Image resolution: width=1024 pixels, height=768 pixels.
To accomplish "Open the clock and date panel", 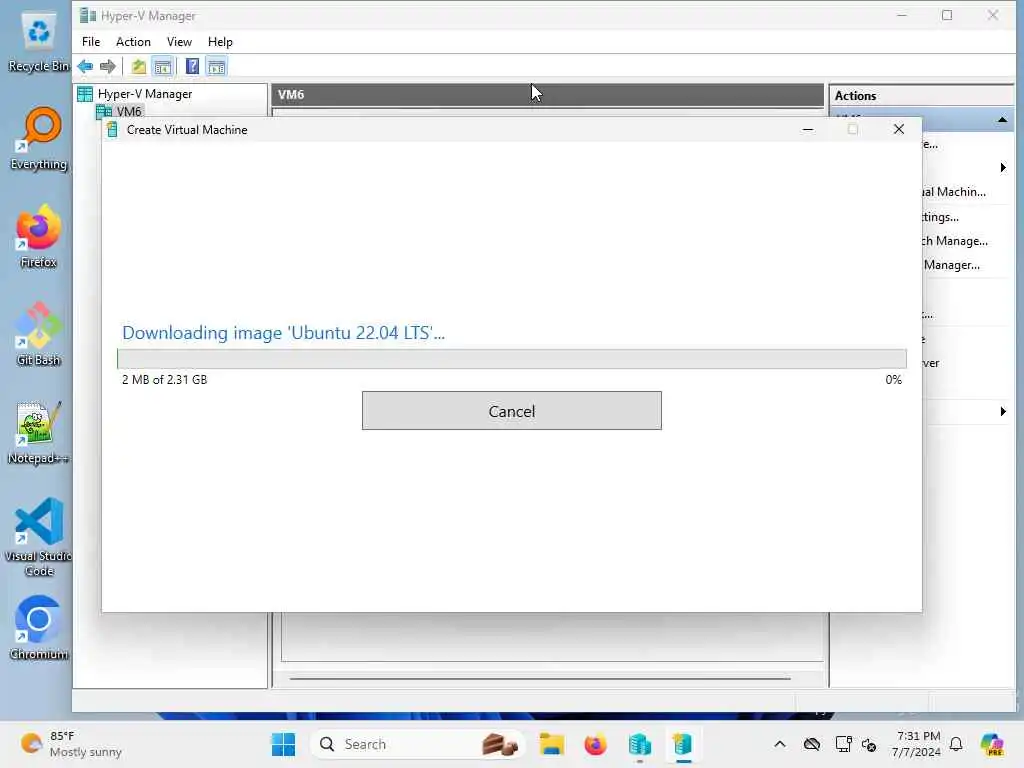I will click(x=916, y=744).
